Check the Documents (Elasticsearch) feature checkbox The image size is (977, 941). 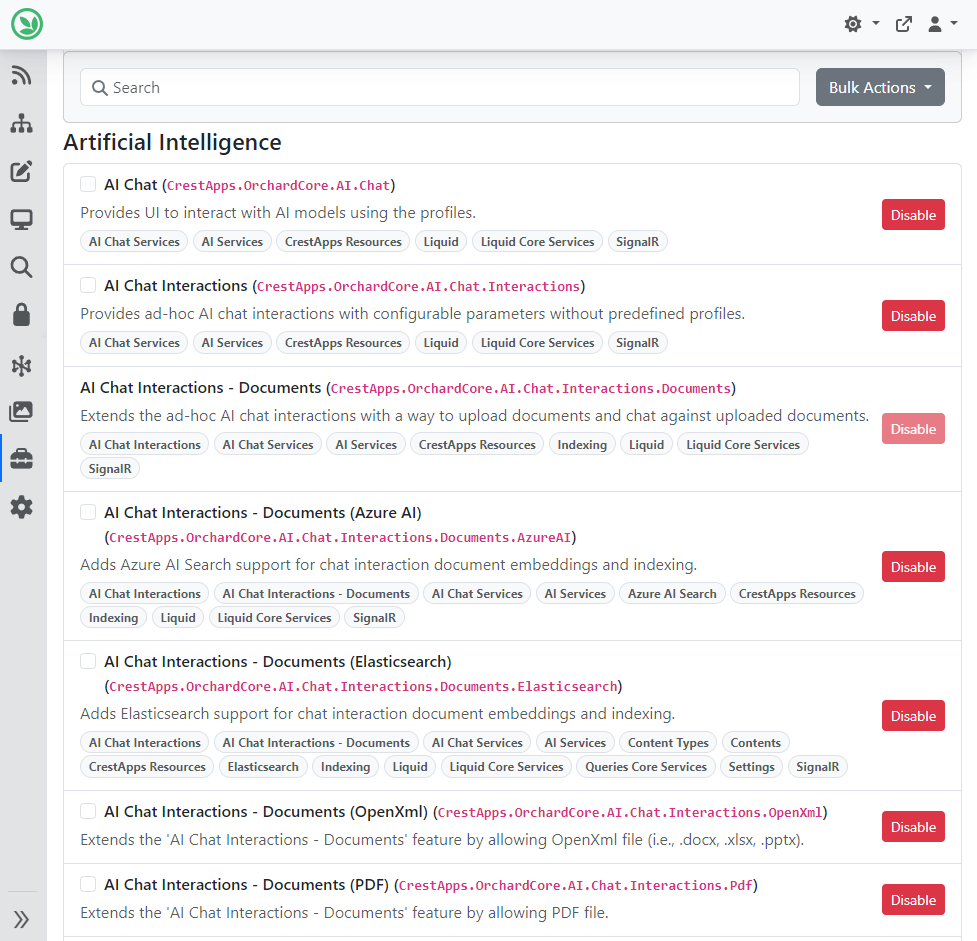coord(88,661)
